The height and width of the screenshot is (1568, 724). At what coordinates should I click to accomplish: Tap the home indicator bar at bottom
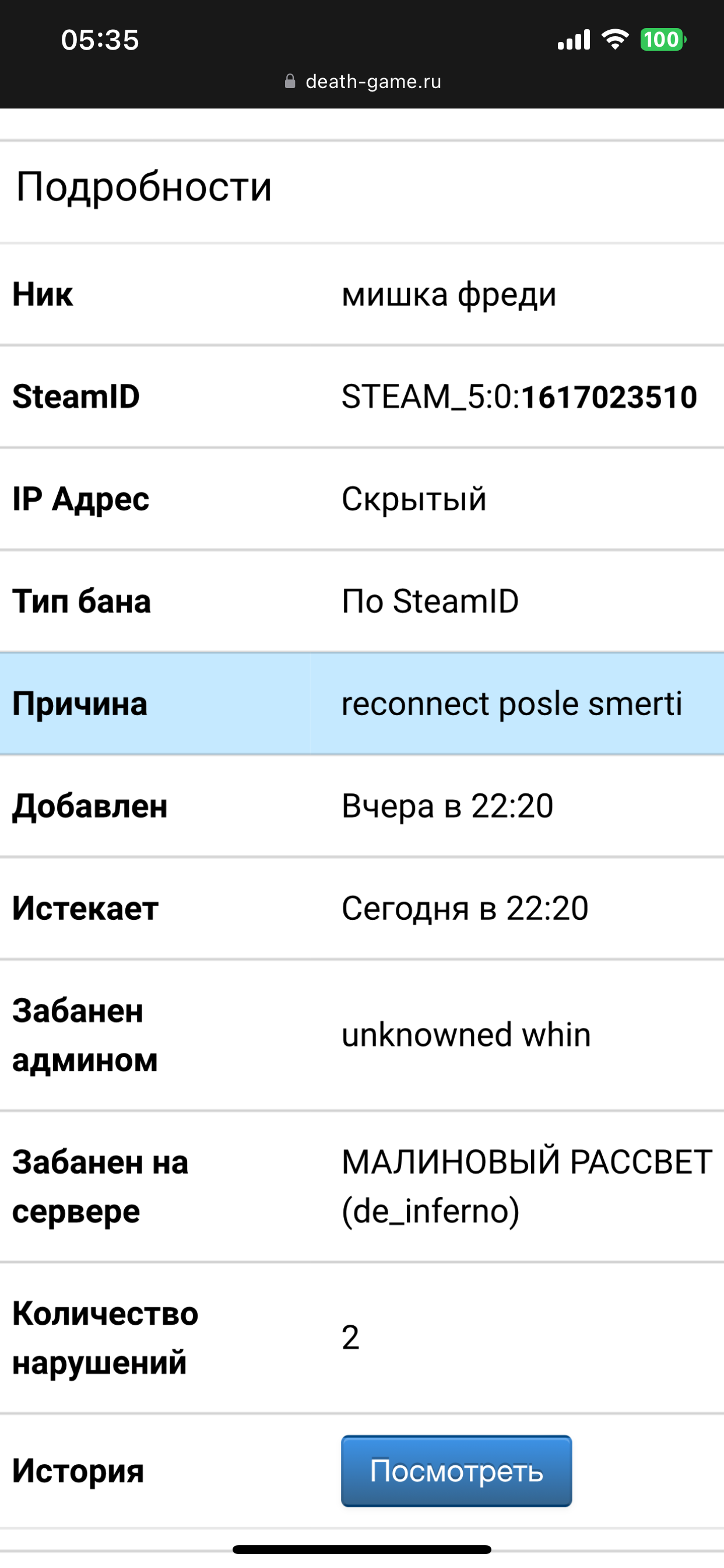tap(362, 1550)
